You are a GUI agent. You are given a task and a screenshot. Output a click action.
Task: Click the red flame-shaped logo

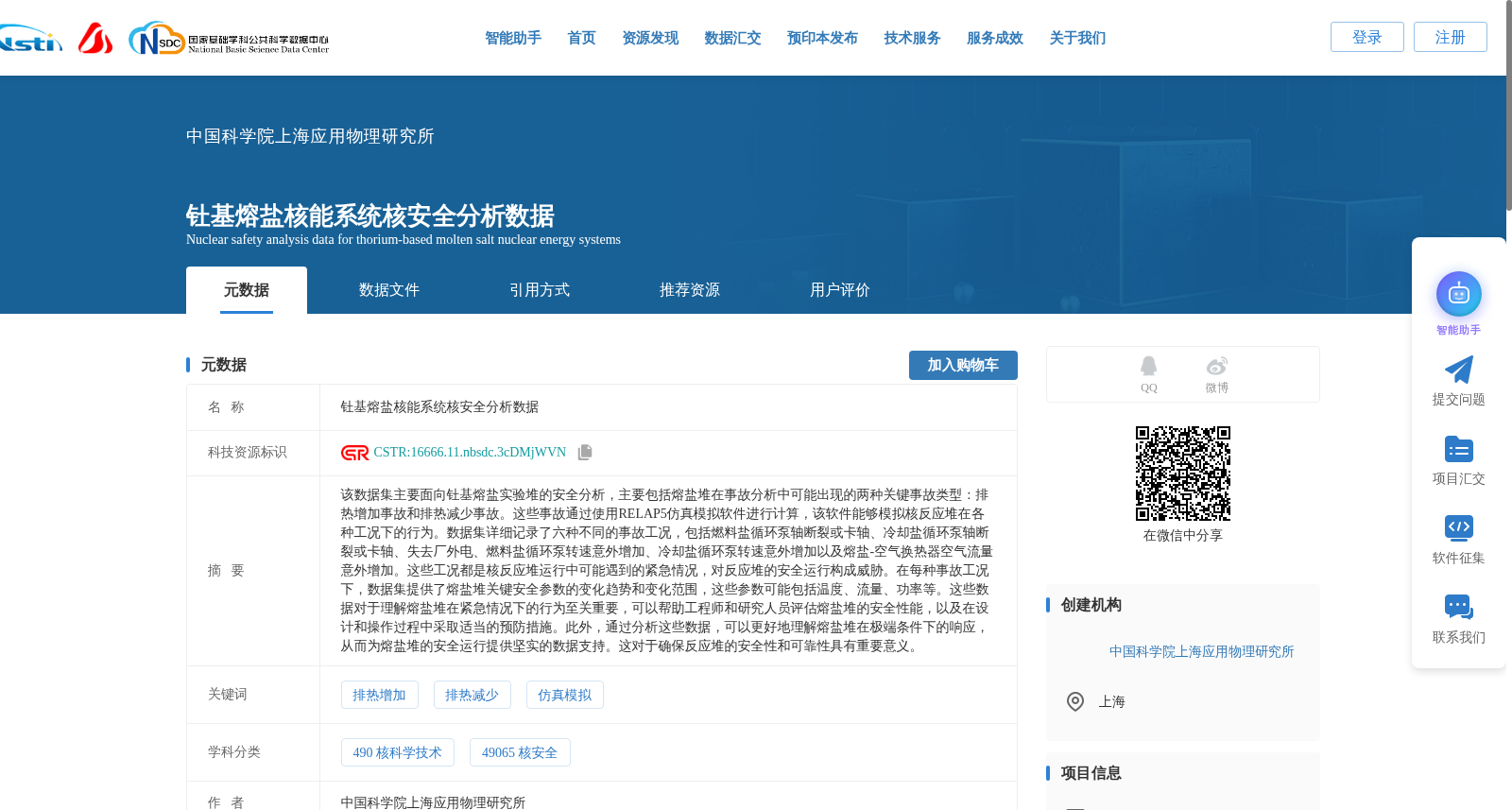tap(95, 38)
